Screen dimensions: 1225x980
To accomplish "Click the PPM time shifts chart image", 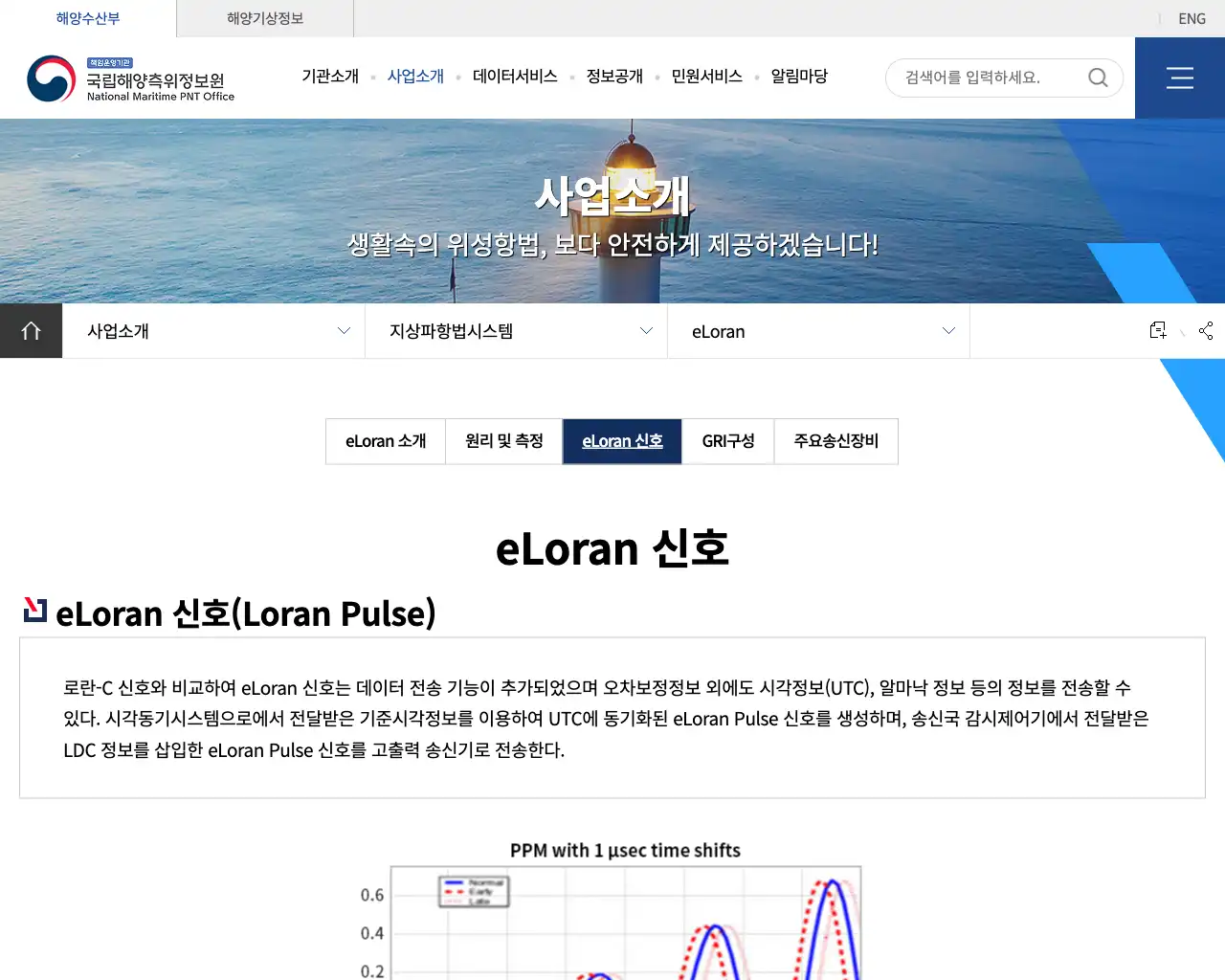I will [612, 909].
